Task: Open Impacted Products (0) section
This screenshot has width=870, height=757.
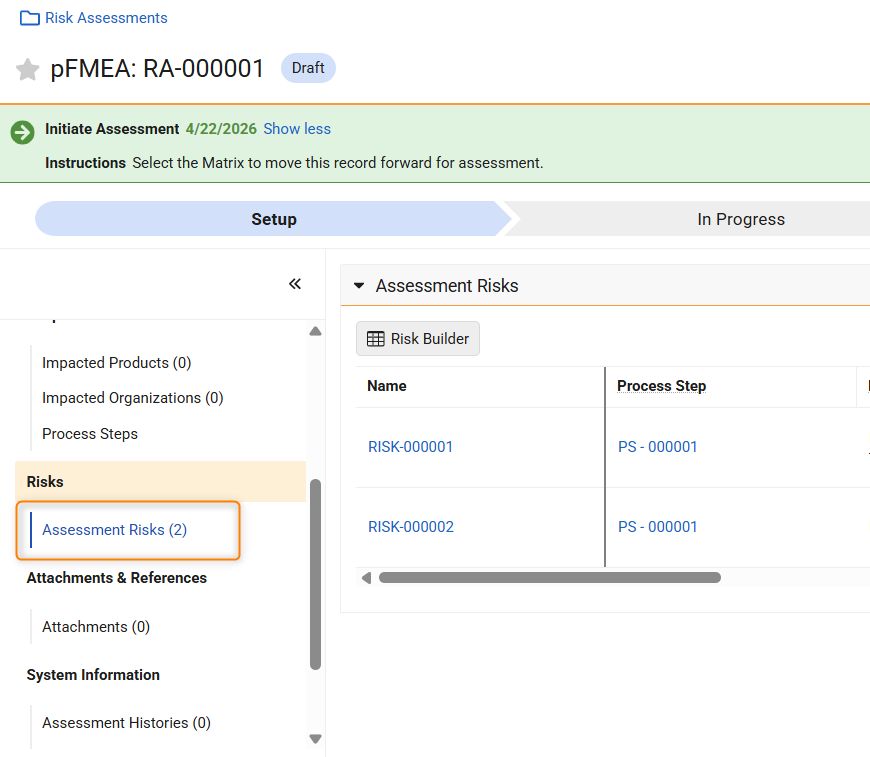Action: pyautogui.click(x=116, y=363)
